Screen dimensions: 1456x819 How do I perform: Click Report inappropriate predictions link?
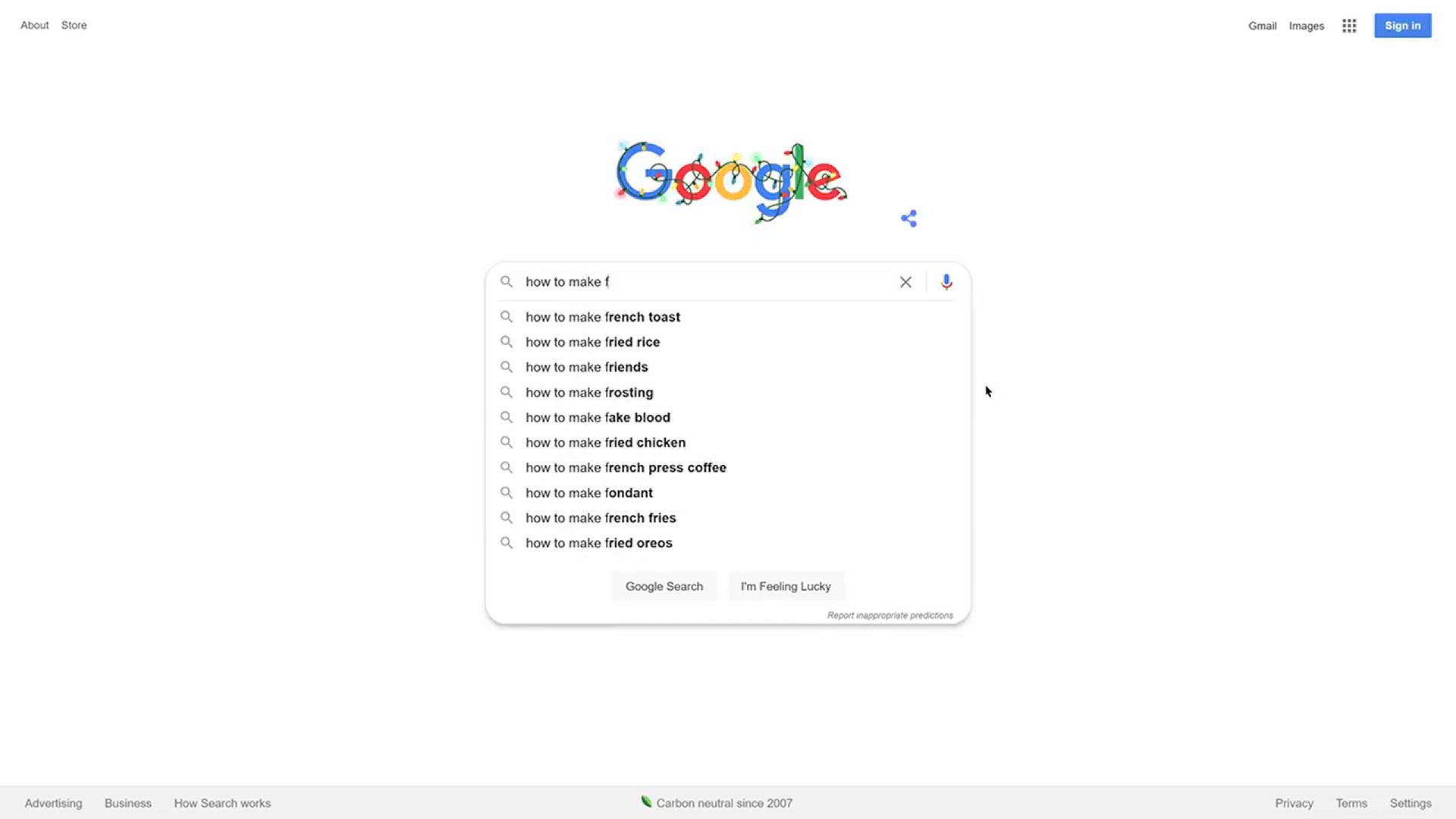(x=890, y=614)
